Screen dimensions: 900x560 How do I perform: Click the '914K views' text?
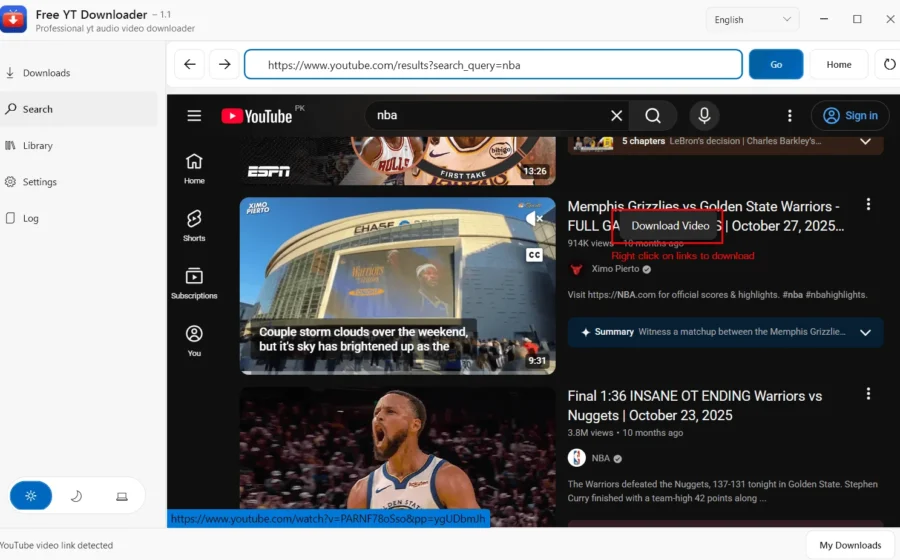pyautogui.click(x=590, y=243)
